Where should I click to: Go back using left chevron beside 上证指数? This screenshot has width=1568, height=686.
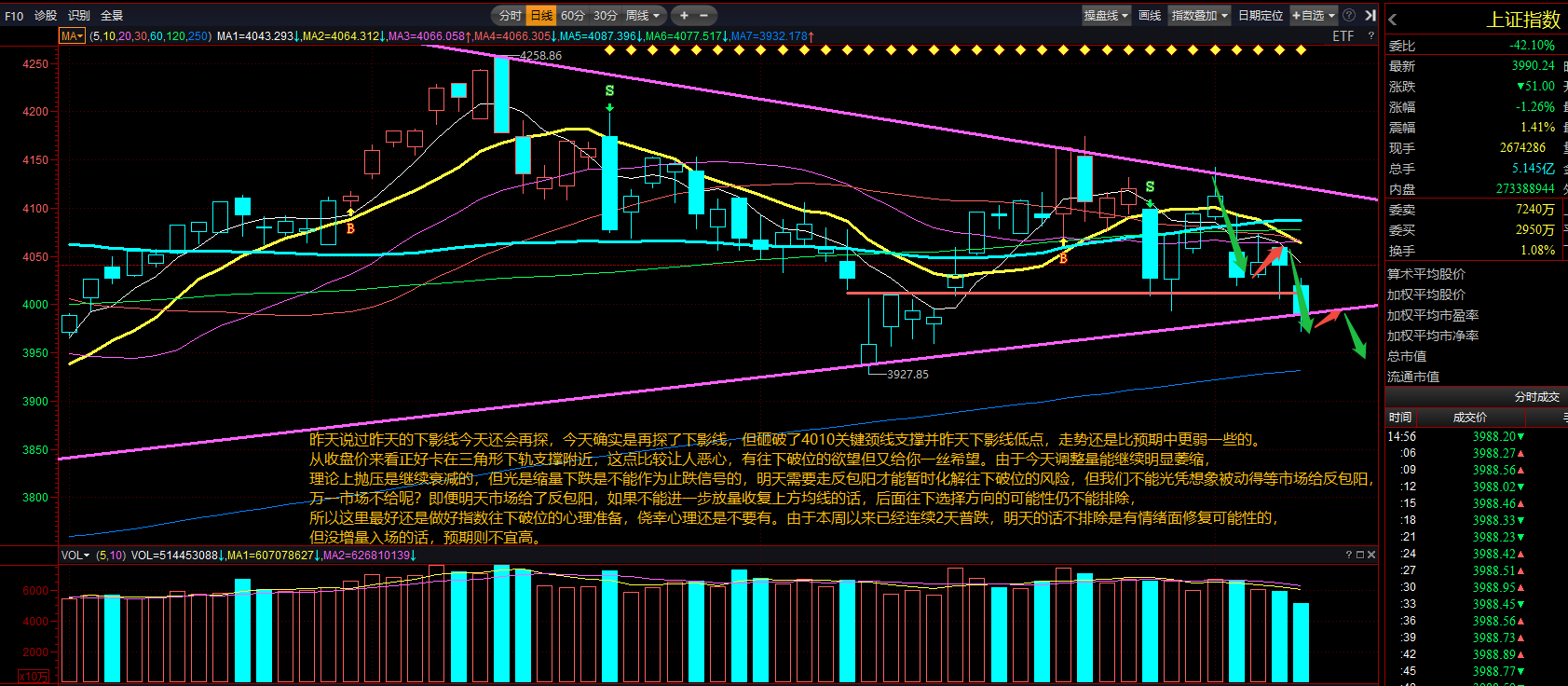(x=1393, y=20)
